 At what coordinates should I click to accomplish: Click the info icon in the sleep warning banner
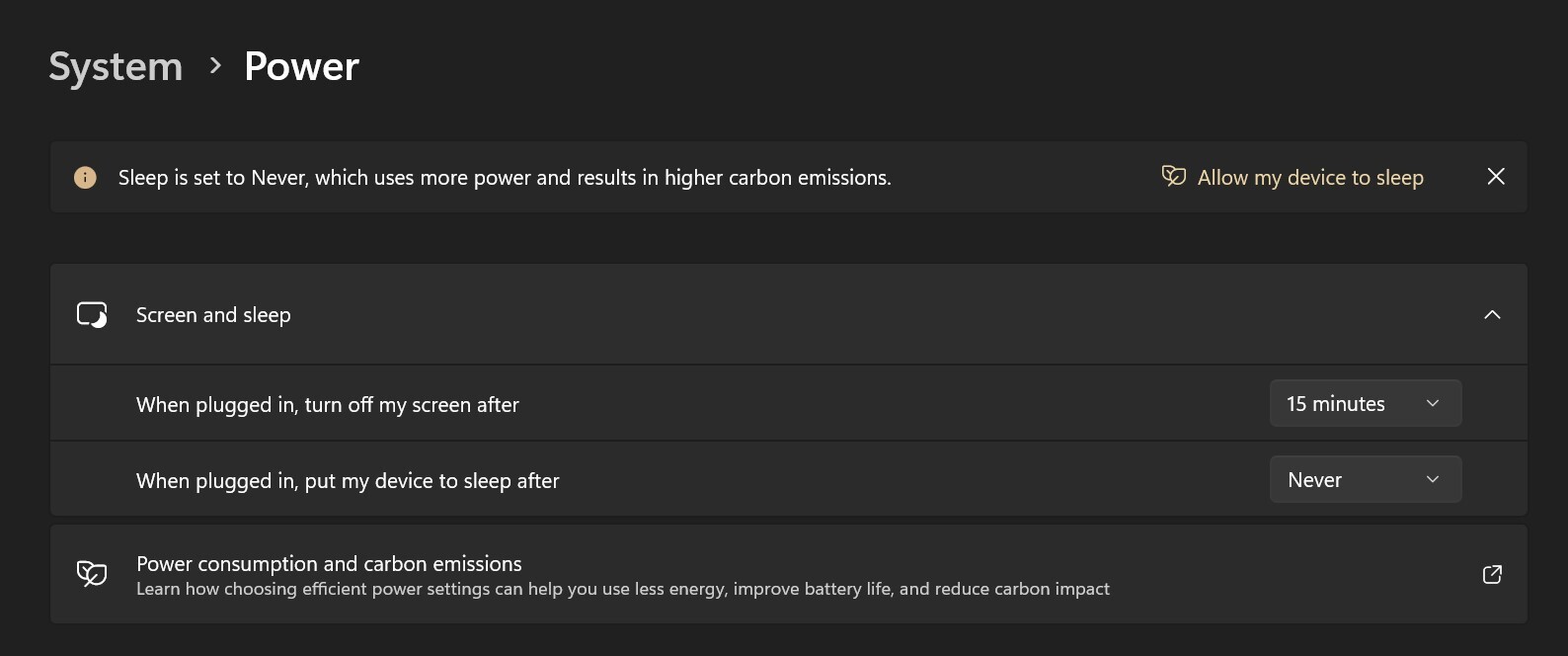85,178
